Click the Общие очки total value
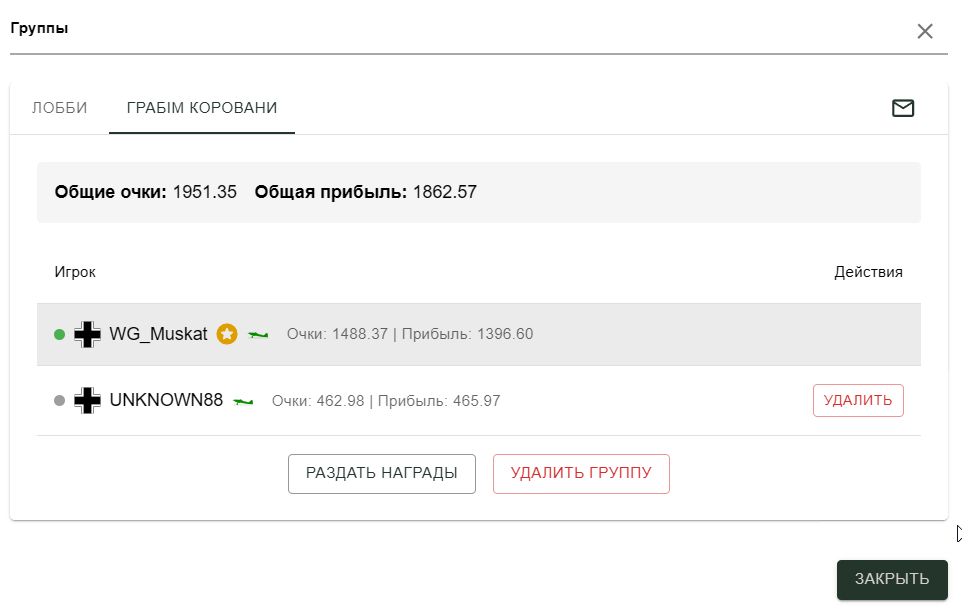Screen dimensions: 962x610 (204, 192)
